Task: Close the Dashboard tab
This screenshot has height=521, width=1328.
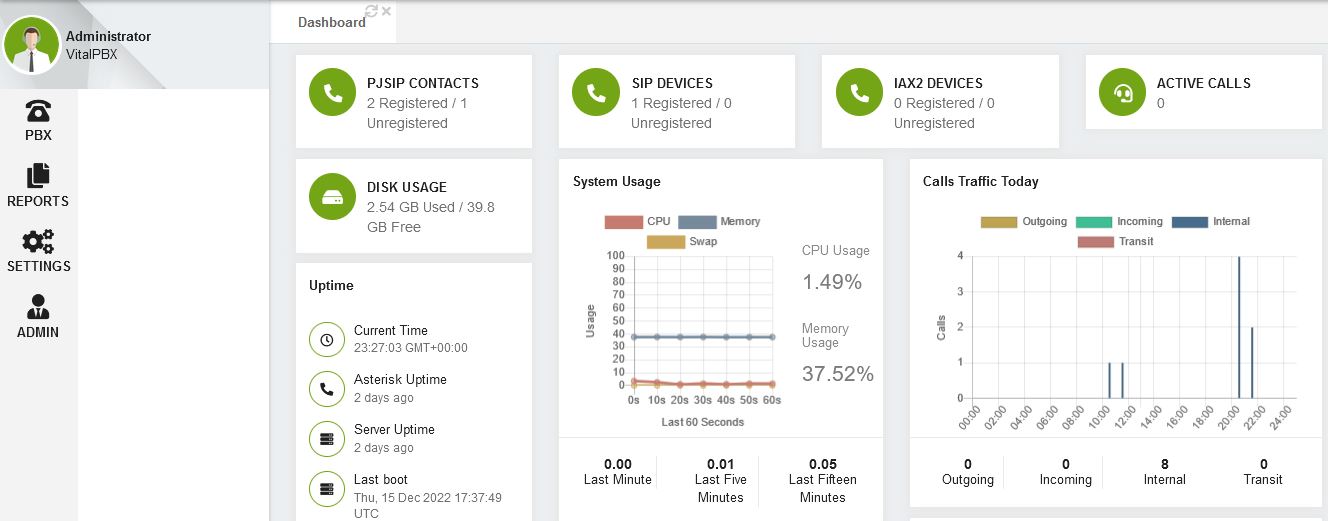Action: [387, 11]
